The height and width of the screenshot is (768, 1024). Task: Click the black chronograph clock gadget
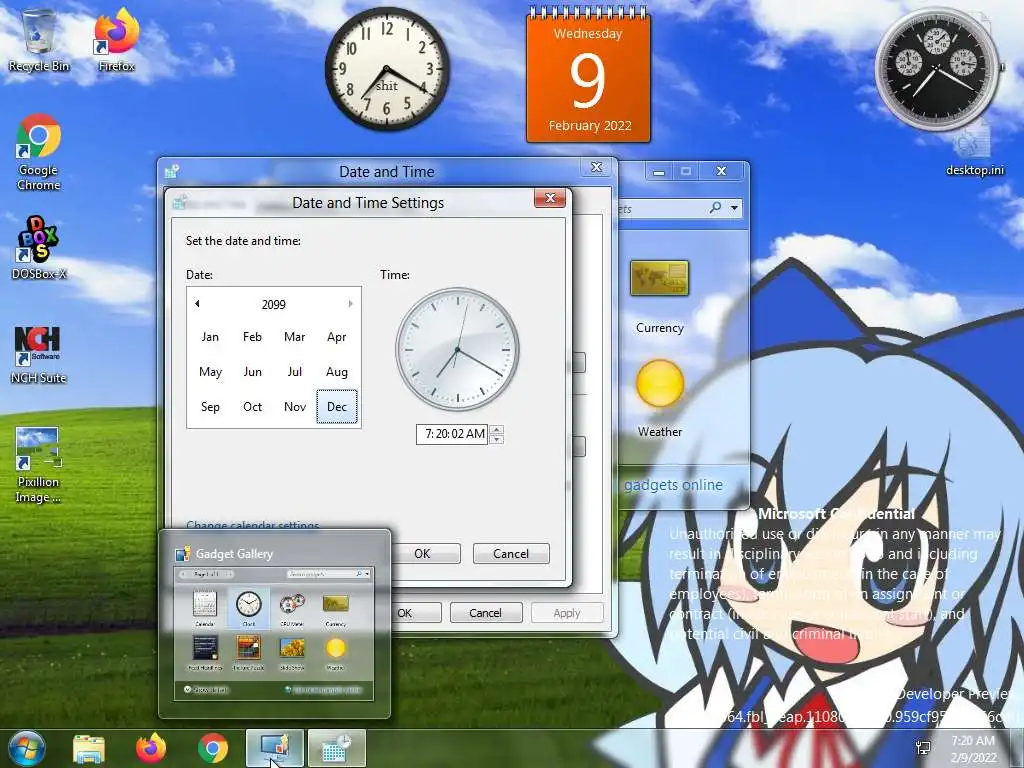coord(936,69)
